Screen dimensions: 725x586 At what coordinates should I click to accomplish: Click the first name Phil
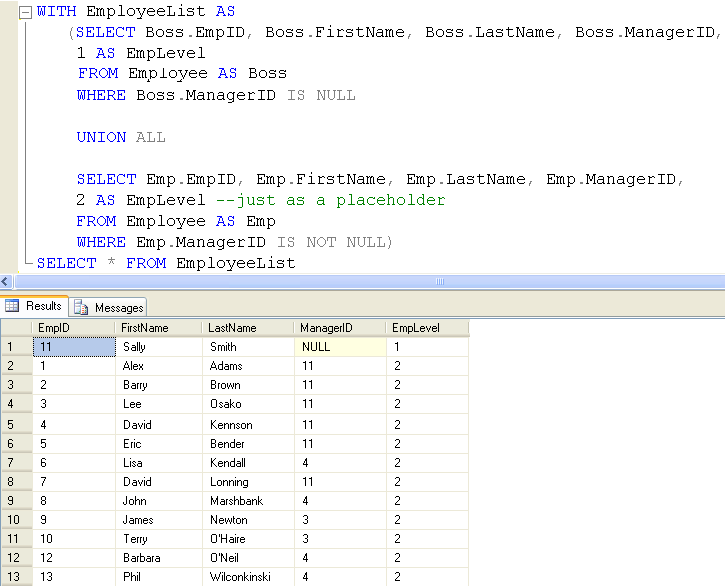coord(132,576)
